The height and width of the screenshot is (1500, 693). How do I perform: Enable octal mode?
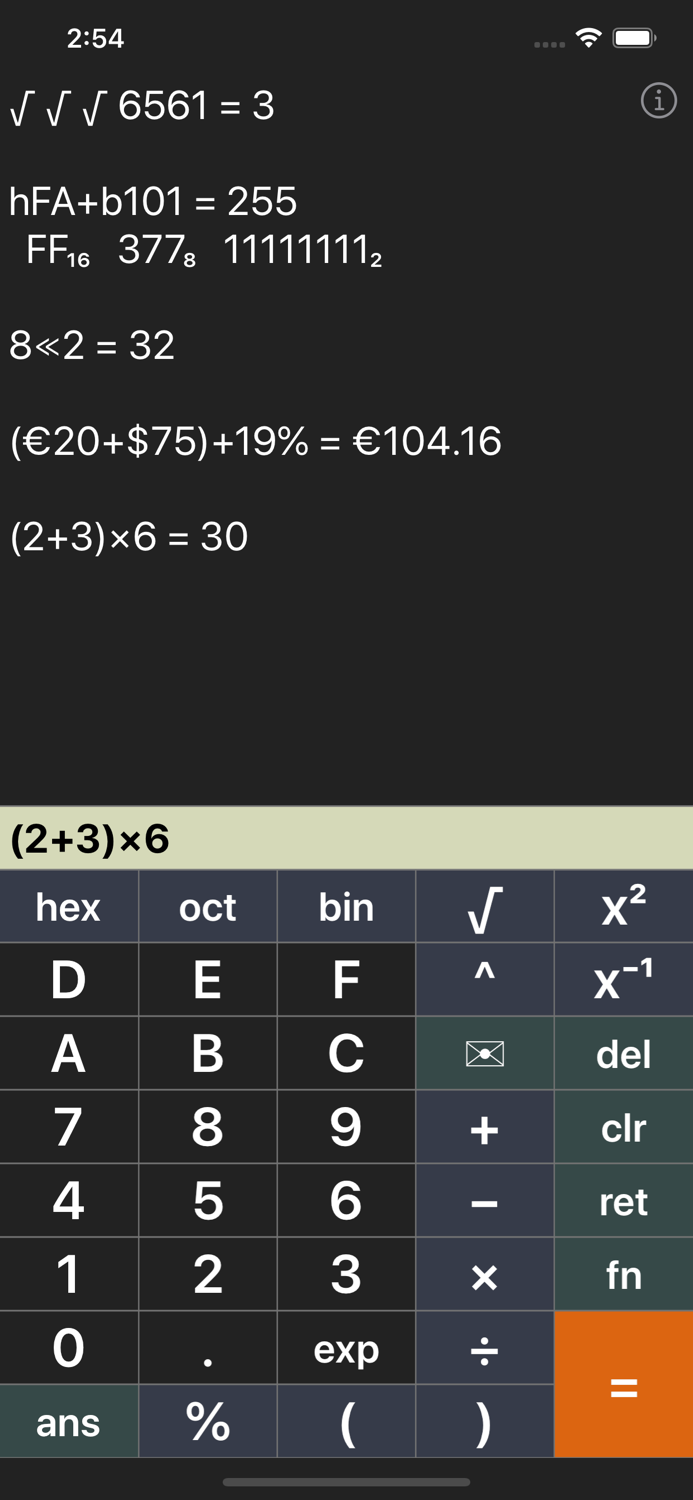207,906
